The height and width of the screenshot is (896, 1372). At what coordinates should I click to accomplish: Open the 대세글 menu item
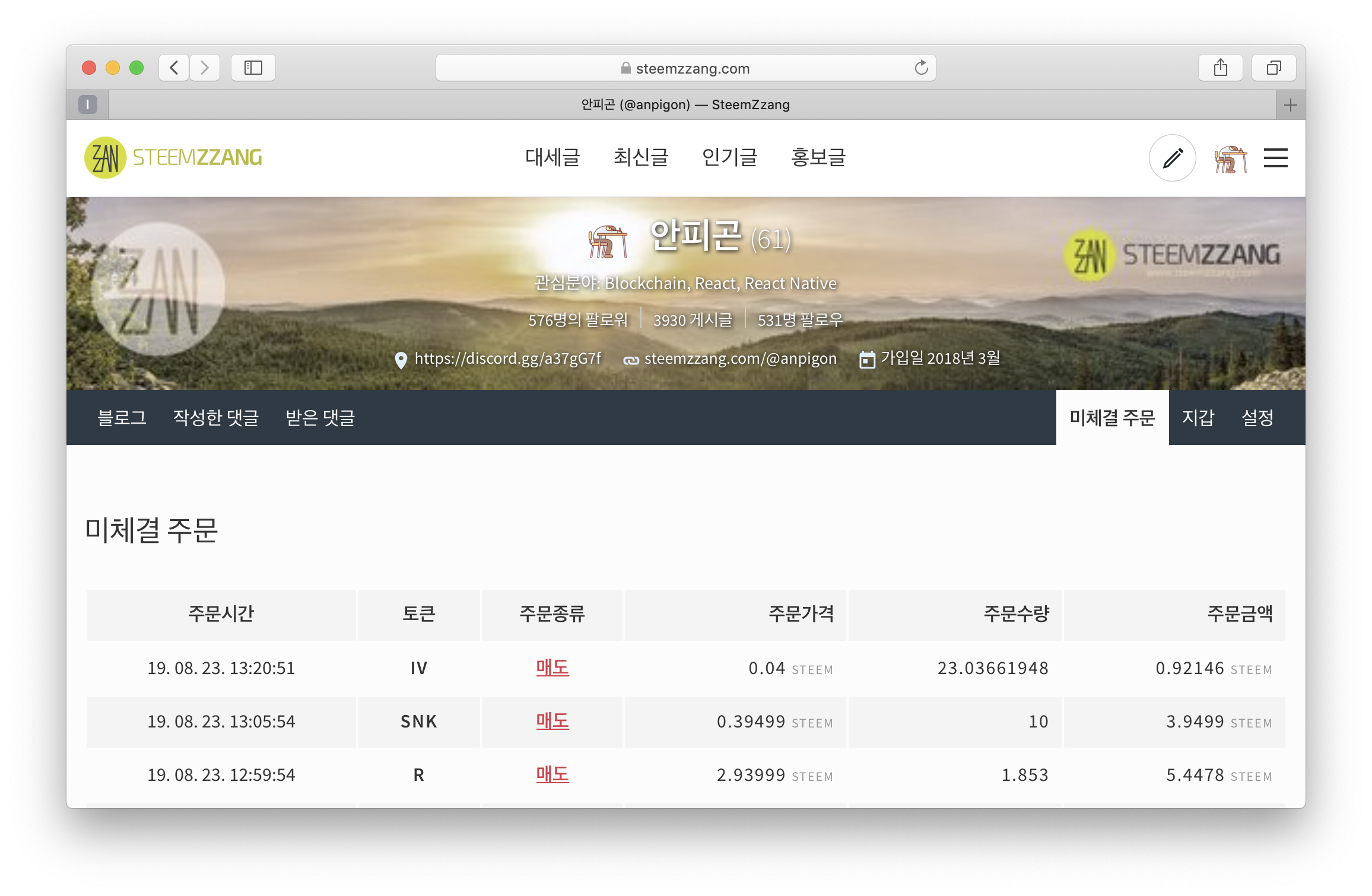(x=552, y=158)
